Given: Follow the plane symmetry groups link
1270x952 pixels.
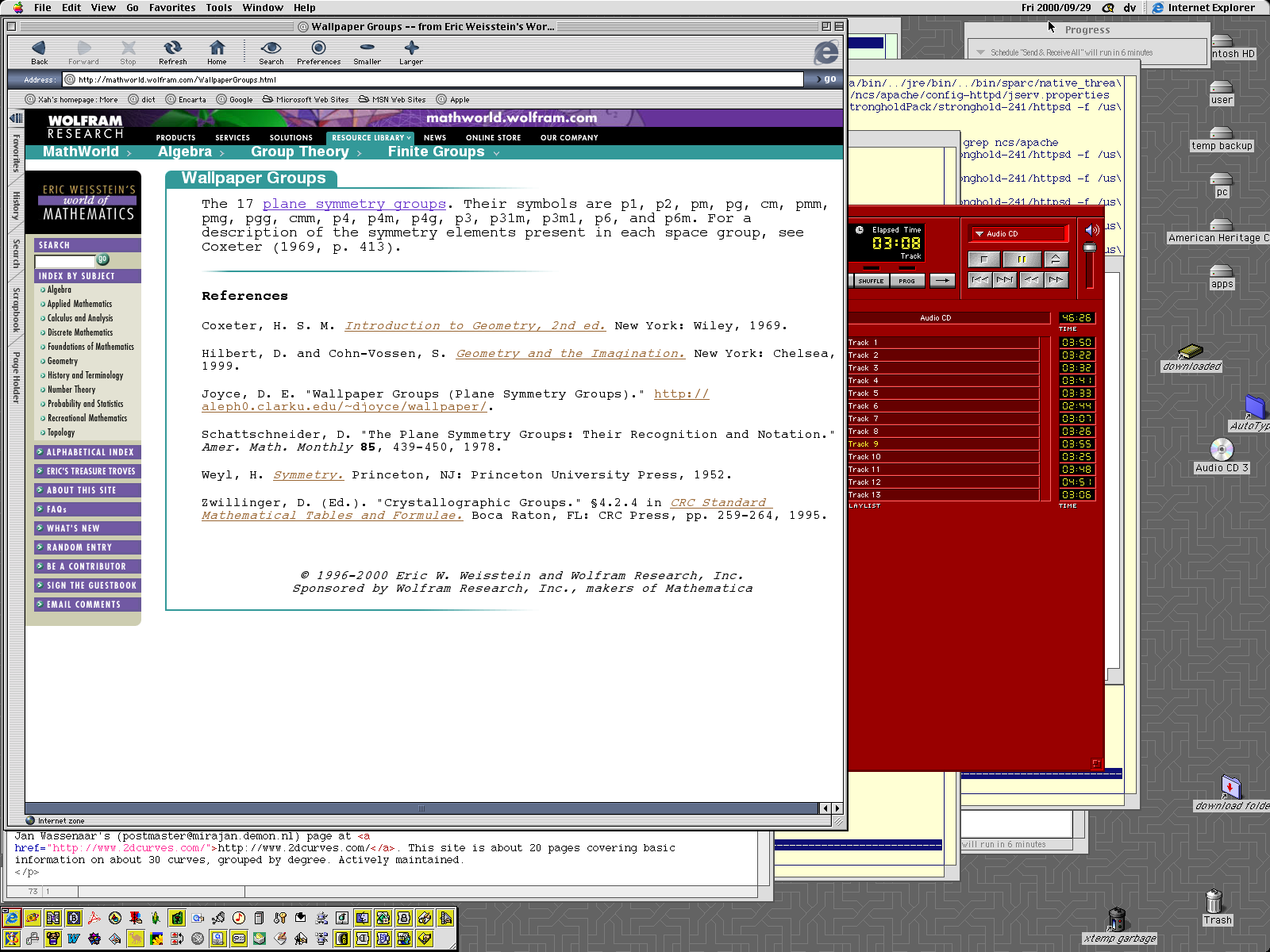Looking at the screenshot, I should pos(354,204).
